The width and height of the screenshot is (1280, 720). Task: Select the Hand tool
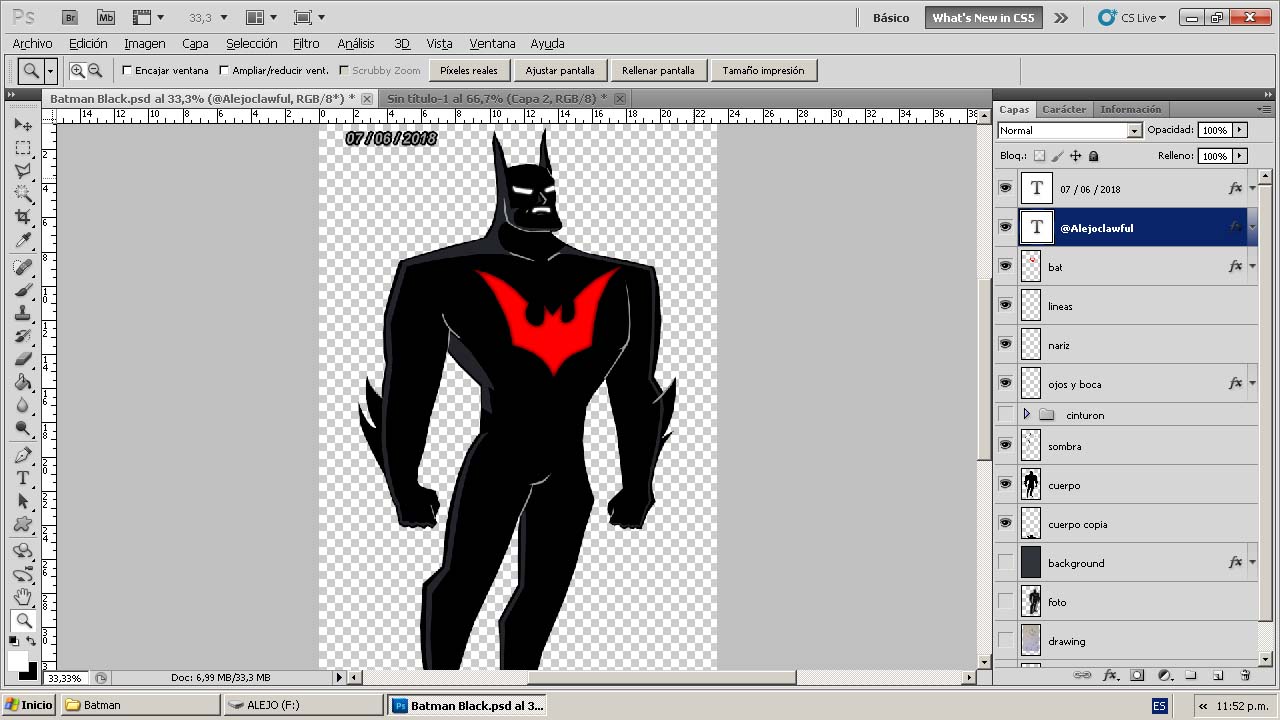(23, 597)
